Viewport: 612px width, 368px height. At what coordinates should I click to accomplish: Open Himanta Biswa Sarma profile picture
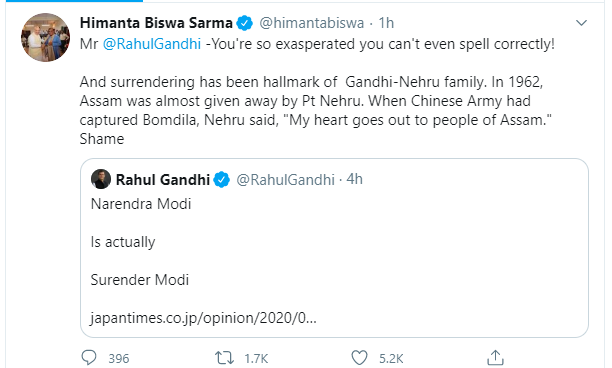(45, 37)
